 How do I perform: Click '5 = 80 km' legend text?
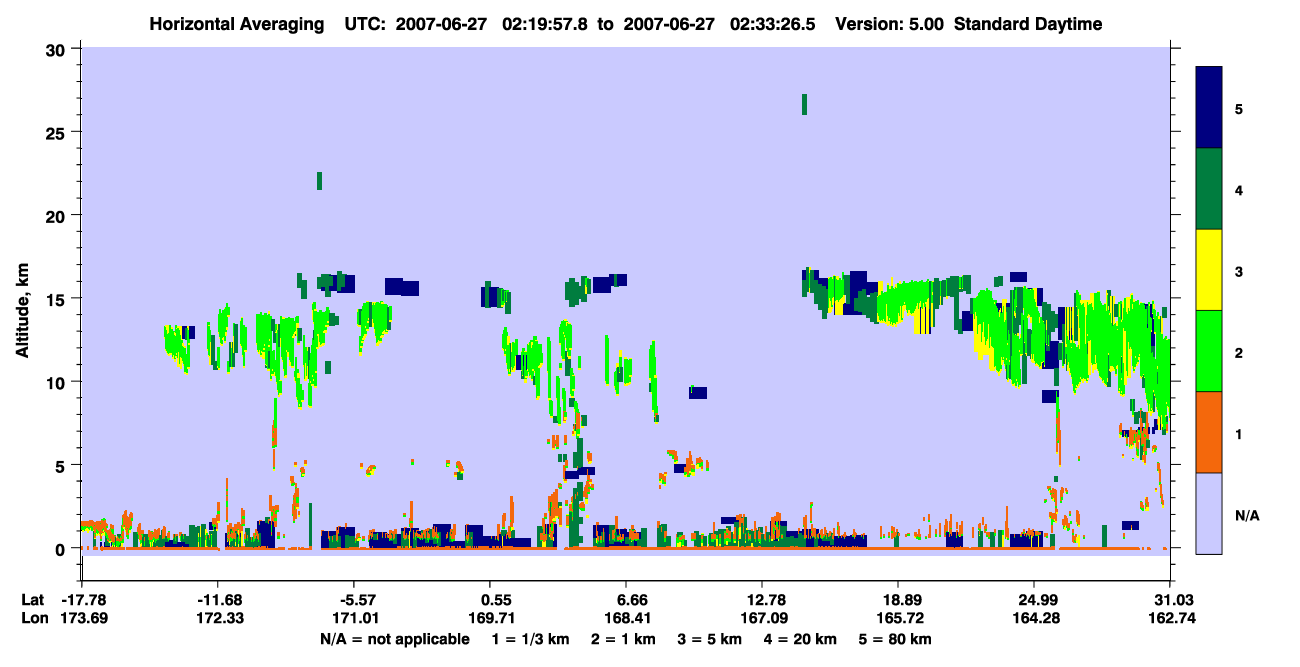tap(896, 639)
